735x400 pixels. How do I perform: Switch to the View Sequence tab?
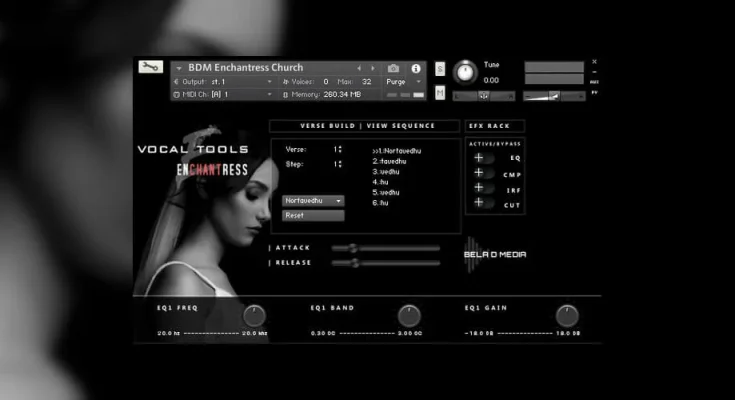point(400,126)
